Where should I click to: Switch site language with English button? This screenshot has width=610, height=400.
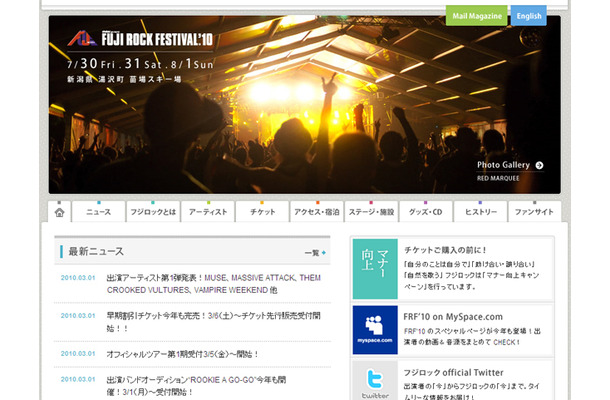[x=529, y=16]
